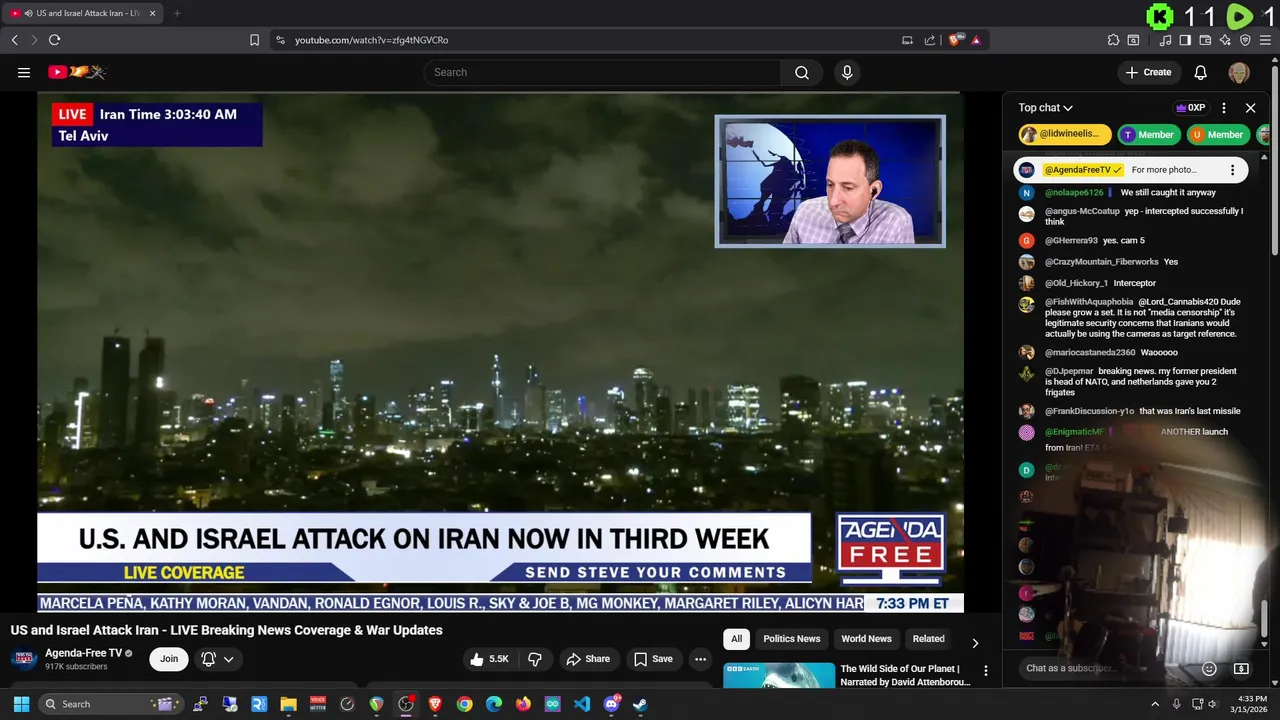Image resolution: width=1280 pixels, height=720 pixels.
Task: Click the @mariocastaneda2360 chat username
Action: pos(1090,352)
